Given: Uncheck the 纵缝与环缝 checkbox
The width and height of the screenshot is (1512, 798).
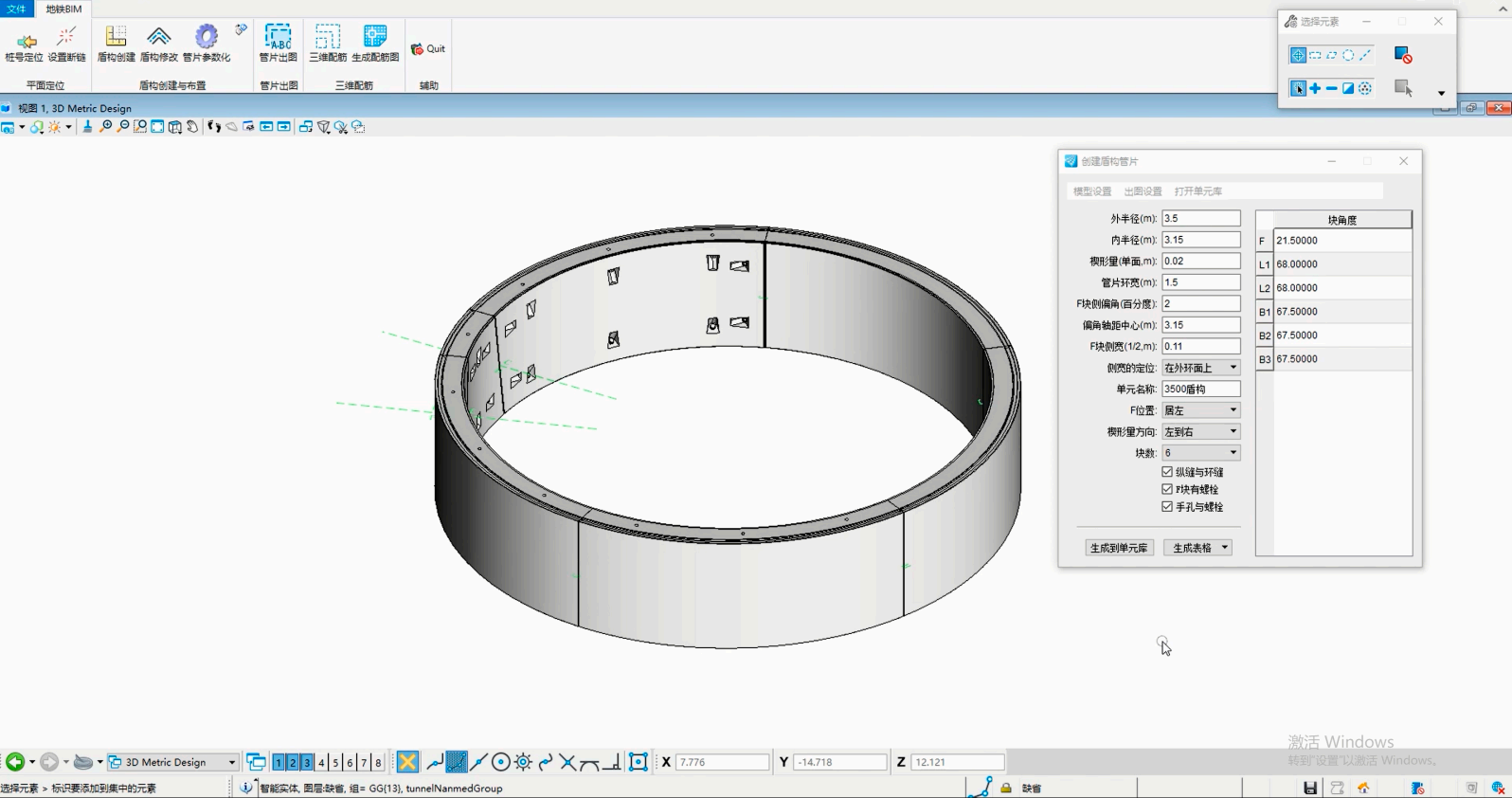Looking at the screenshot, I should click(1167, 472).
